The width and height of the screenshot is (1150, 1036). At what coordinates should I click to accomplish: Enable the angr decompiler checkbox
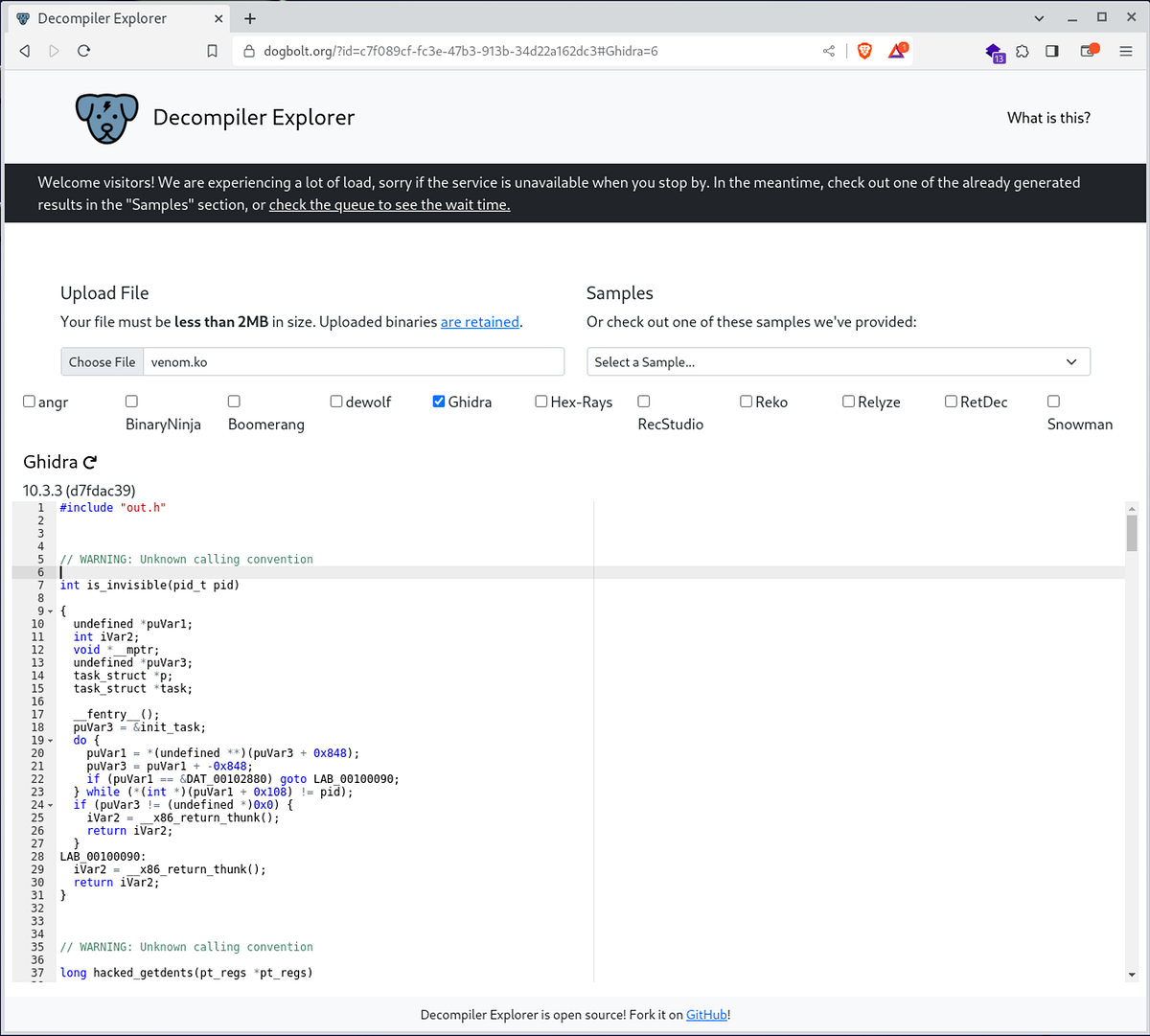coord(29,402)
